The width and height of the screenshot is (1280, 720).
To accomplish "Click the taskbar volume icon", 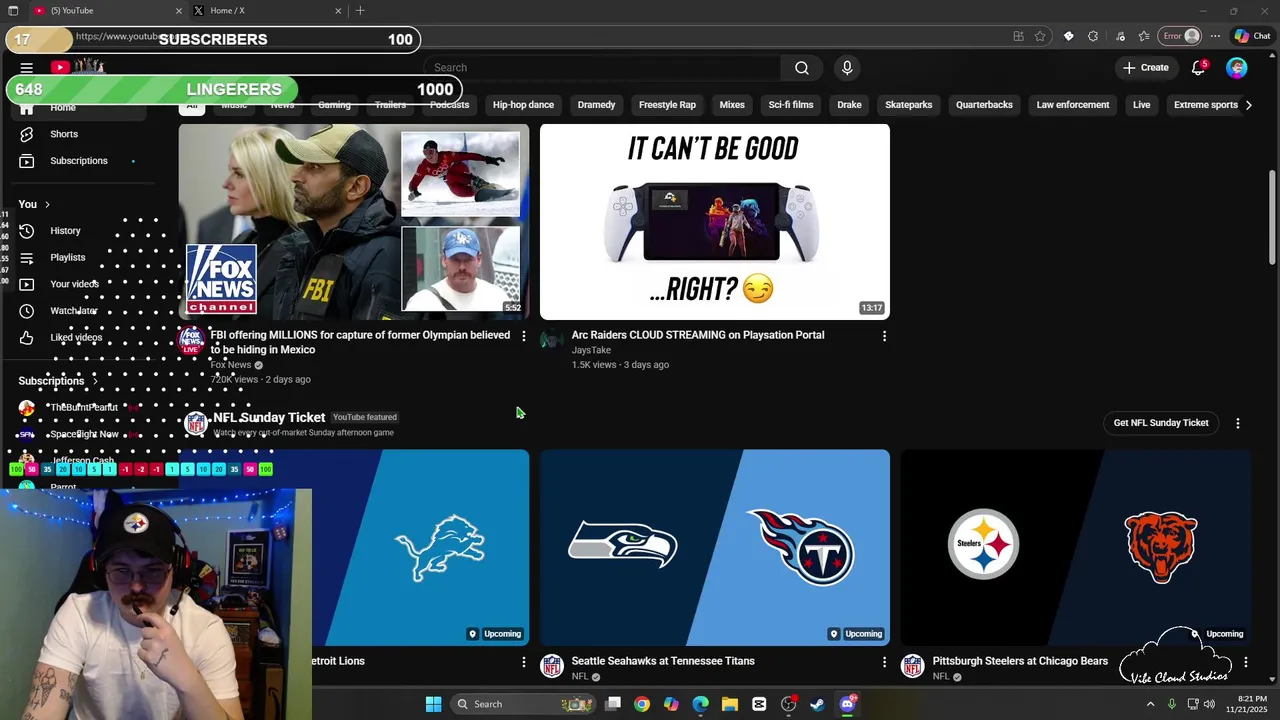I will coord(1211,704).
